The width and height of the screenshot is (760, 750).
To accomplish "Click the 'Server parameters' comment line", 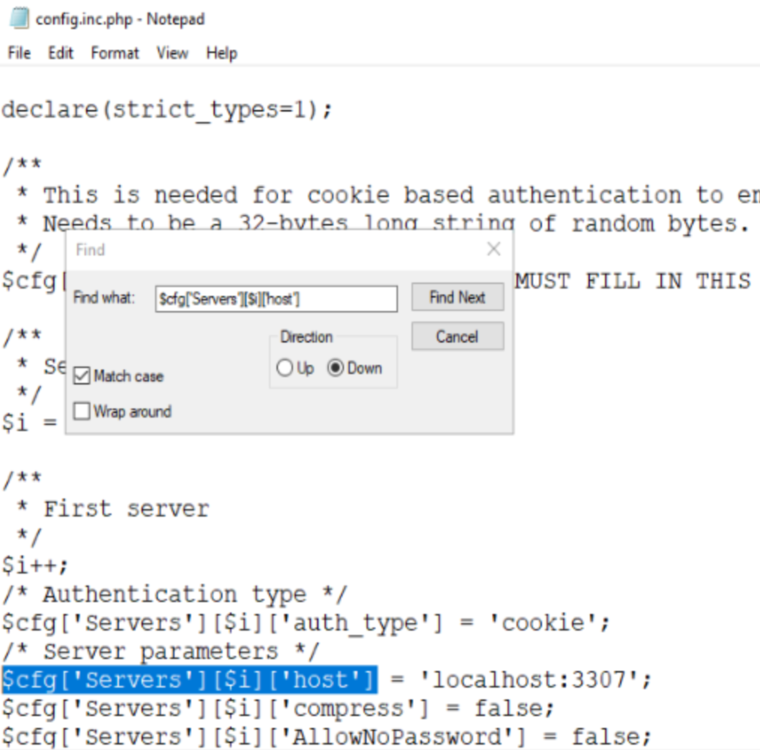I will coord(161,652).
